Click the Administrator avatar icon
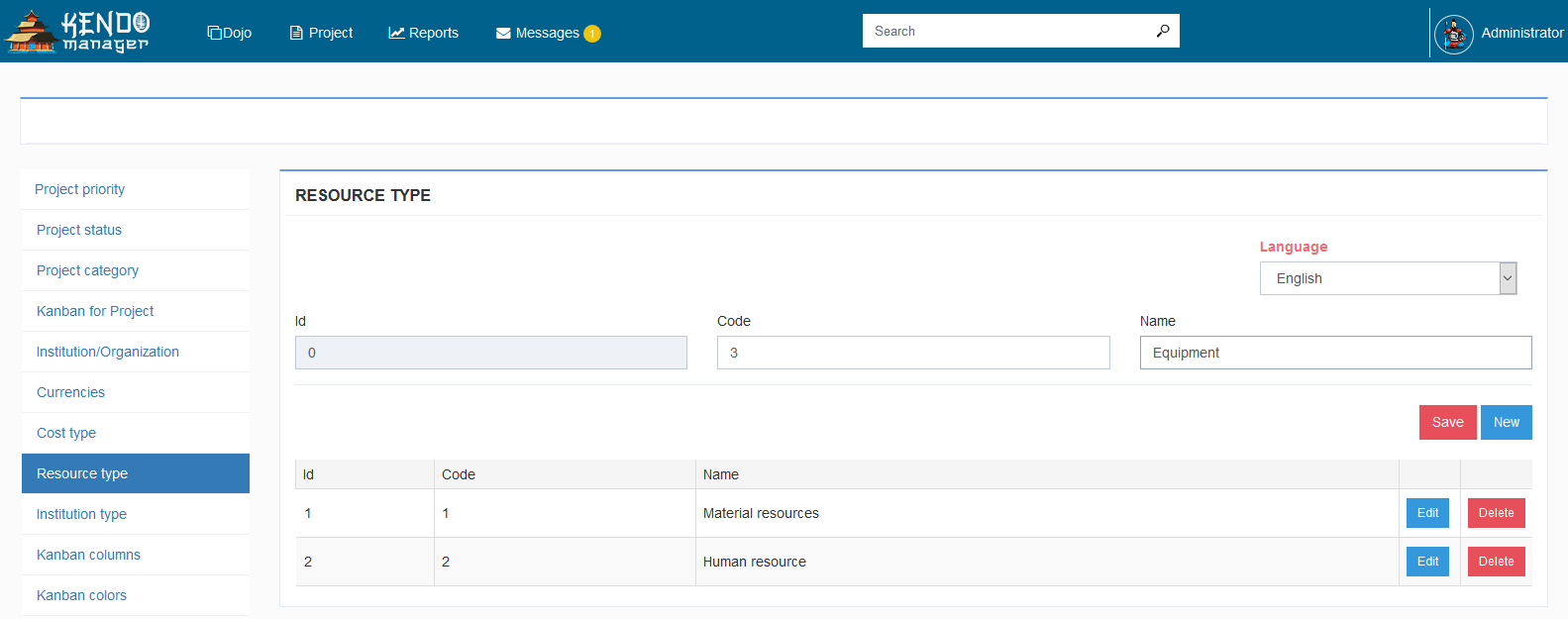This screenshot has height=619, width=1568. click(1454, 35)
